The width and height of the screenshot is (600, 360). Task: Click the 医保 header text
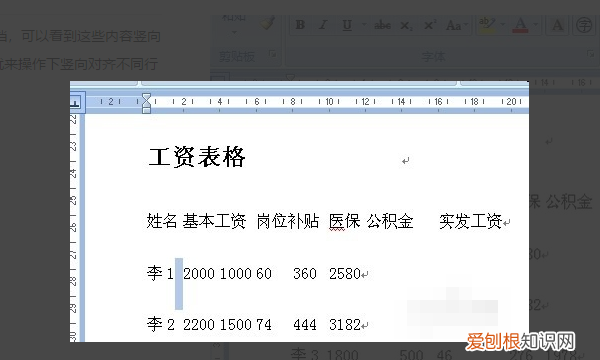pos(344,221)
